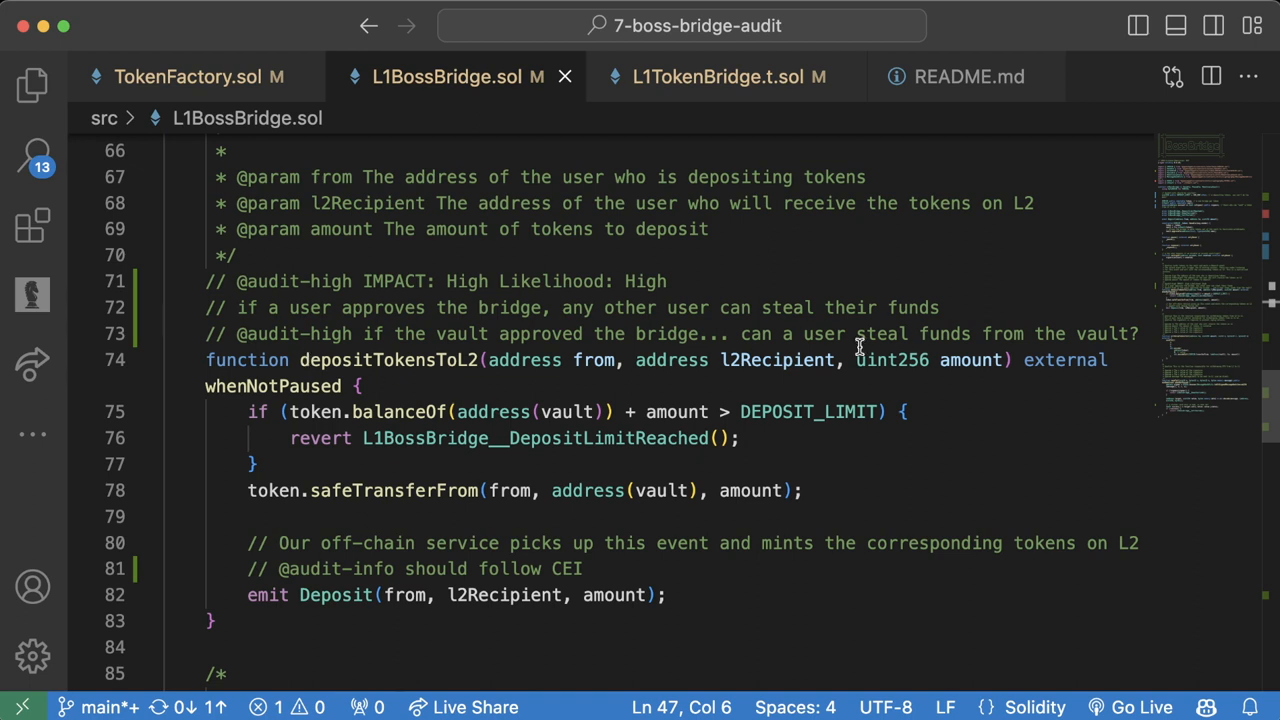1280x720 pixels.
Task: Click the Copilot status icon
Action: (1206, 707)
